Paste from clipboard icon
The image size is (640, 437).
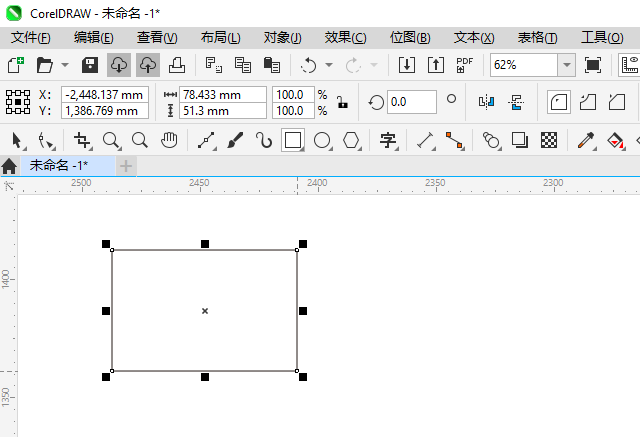tap(272, 65)
